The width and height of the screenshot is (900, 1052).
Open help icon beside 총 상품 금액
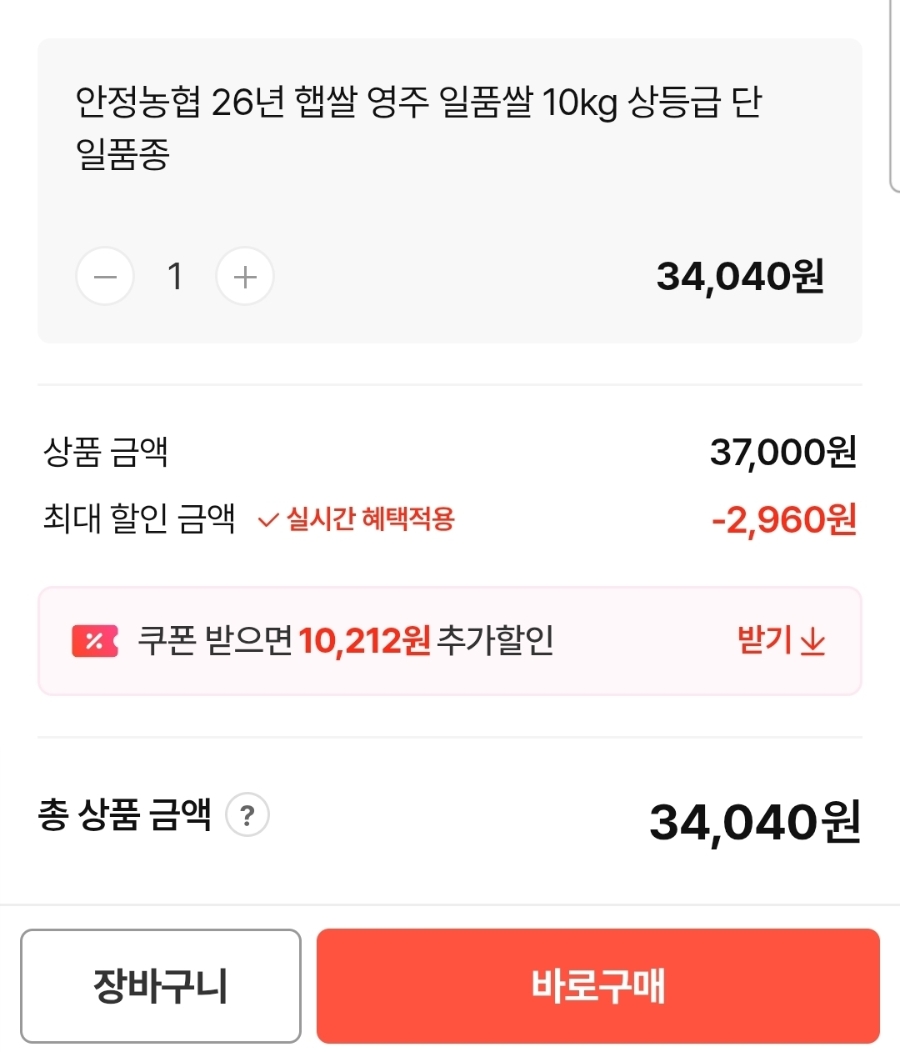point(248,815)
